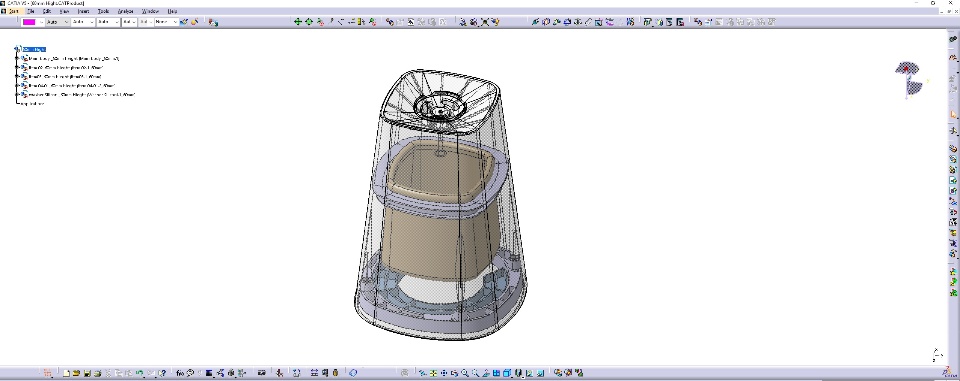The image size is (960, 381).
Task: Open the Edit menu
Action: pyautogui.click(x=47, y=11)
